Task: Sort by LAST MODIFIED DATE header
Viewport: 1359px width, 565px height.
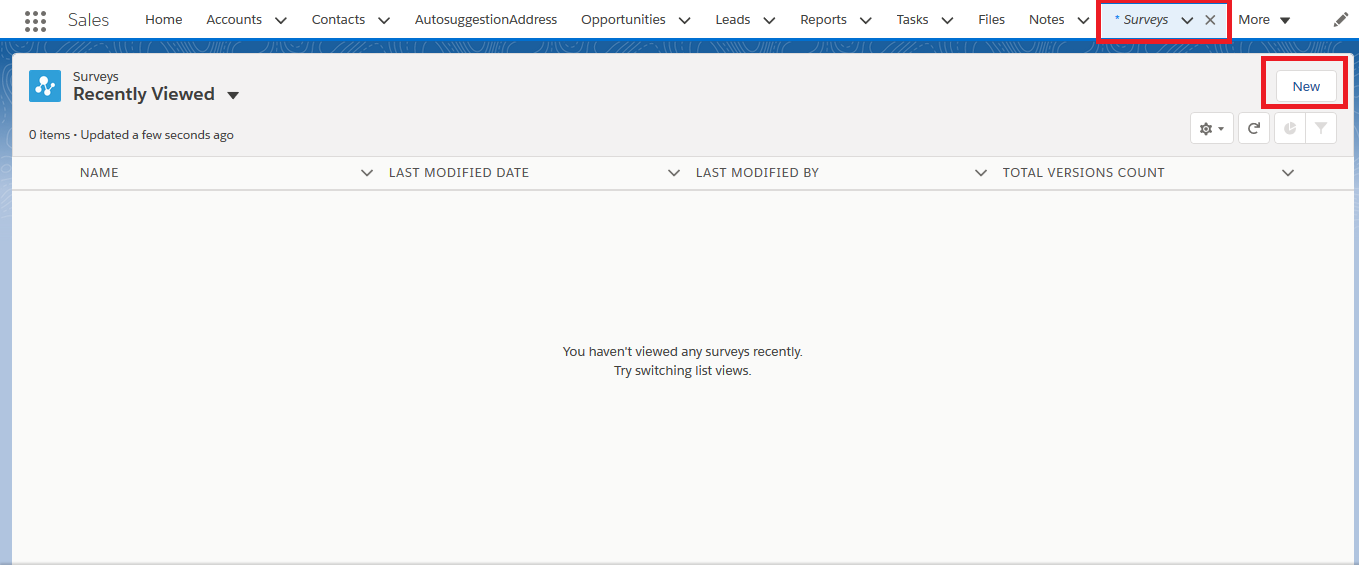Action: pos(459,173)
